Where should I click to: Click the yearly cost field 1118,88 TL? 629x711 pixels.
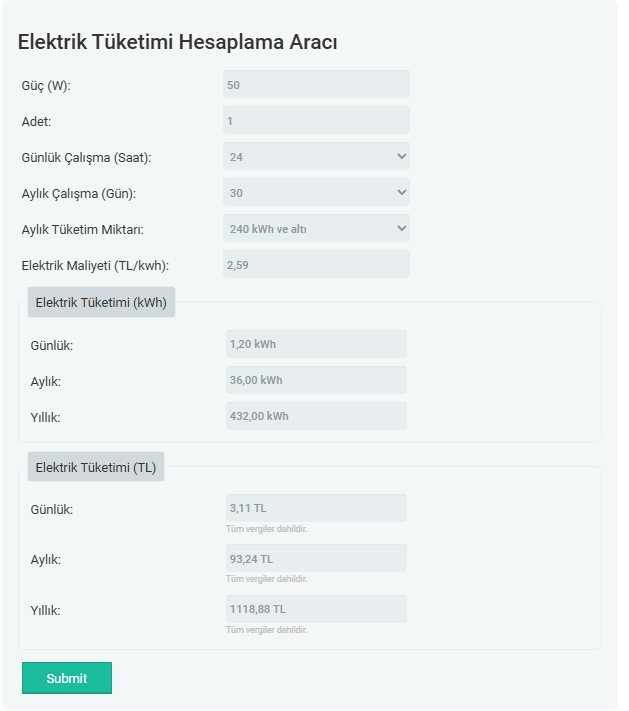pyautogui.click(x=316, y=609)
